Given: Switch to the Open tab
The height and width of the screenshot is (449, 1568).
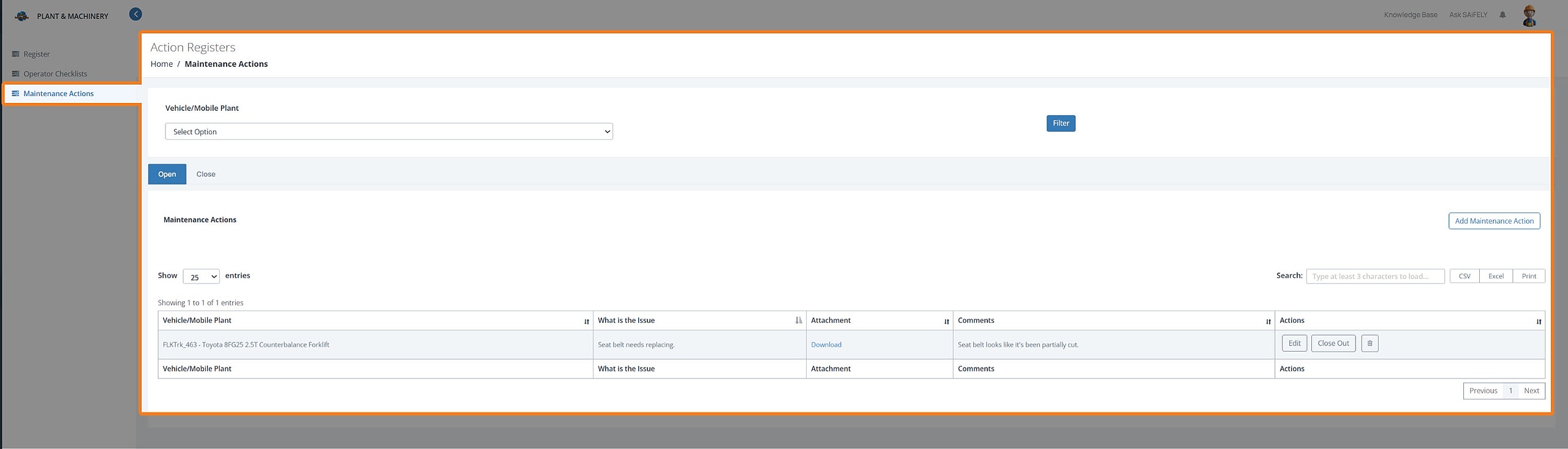Looking at the screenshot, I should 167,174.
